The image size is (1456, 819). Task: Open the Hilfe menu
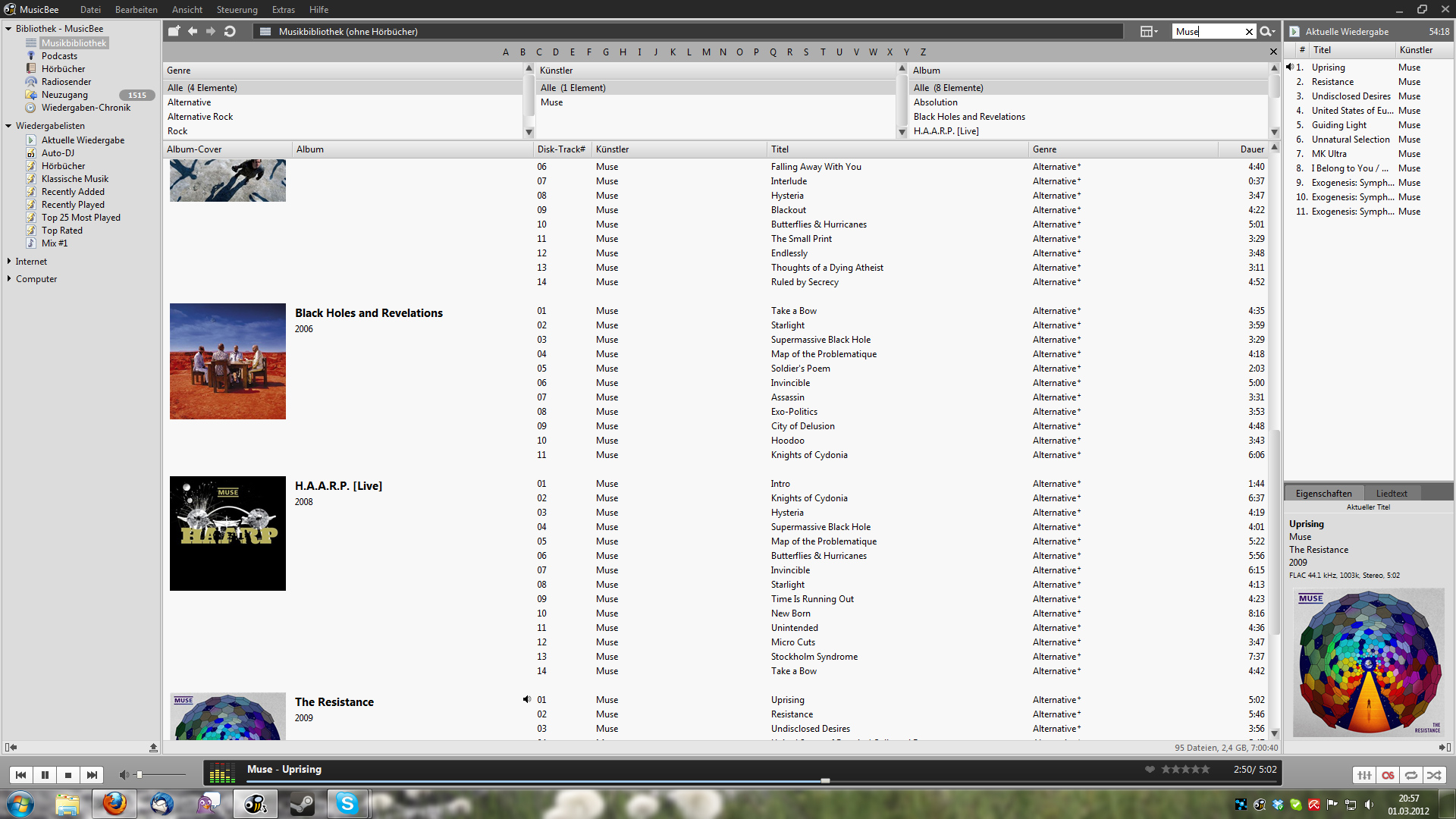tap(319, 10)
